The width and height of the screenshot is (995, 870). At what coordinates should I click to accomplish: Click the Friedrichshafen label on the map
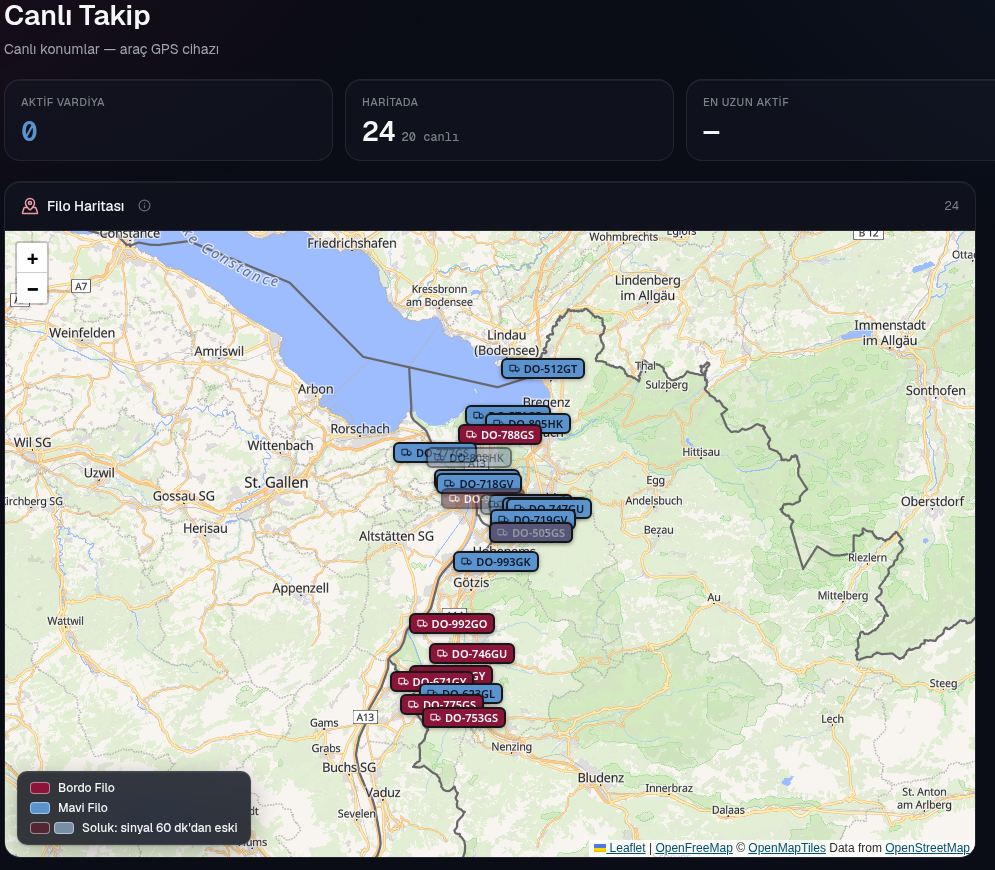[x=352, y=244]
